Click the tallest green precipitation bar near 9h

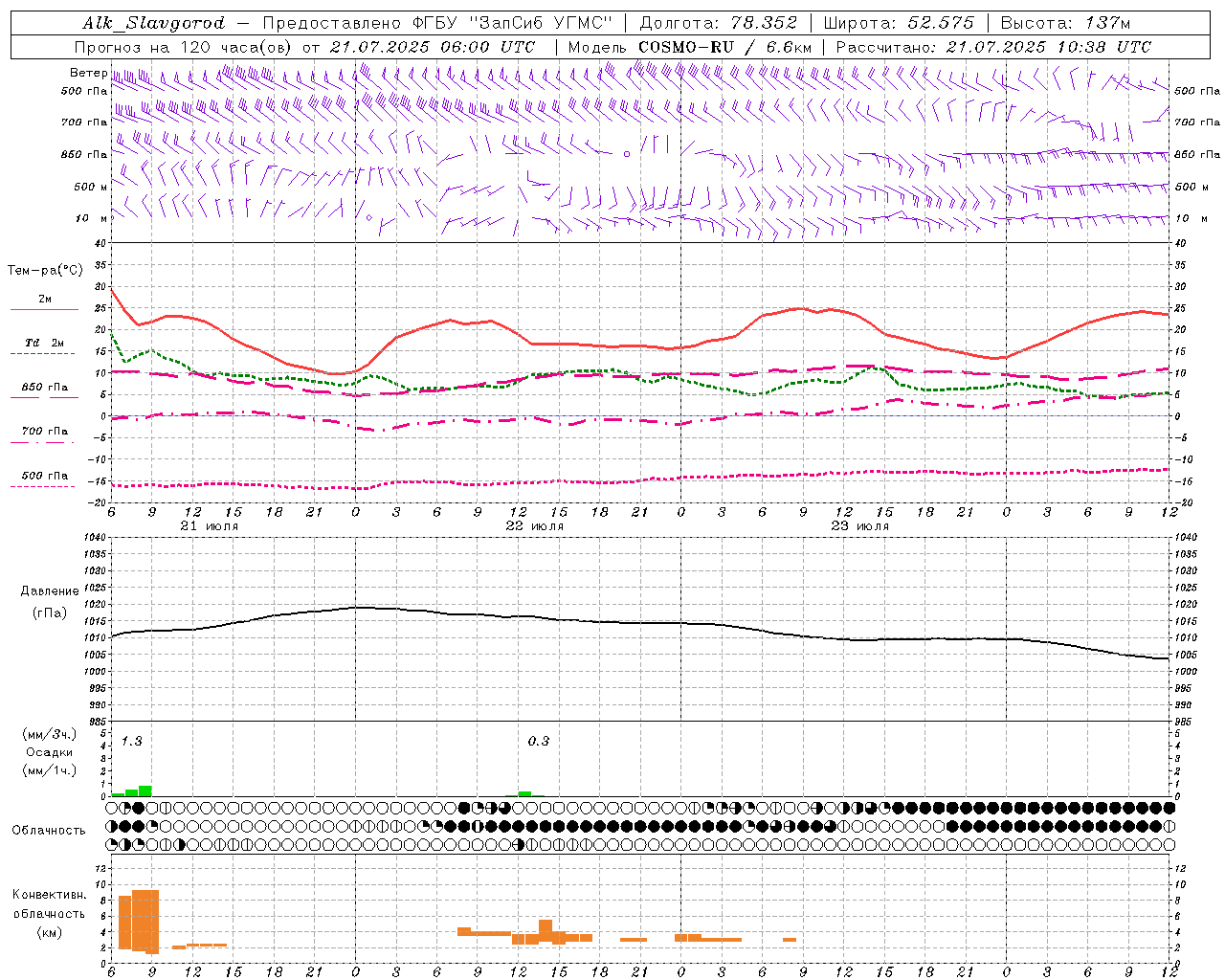pos(145,791)
